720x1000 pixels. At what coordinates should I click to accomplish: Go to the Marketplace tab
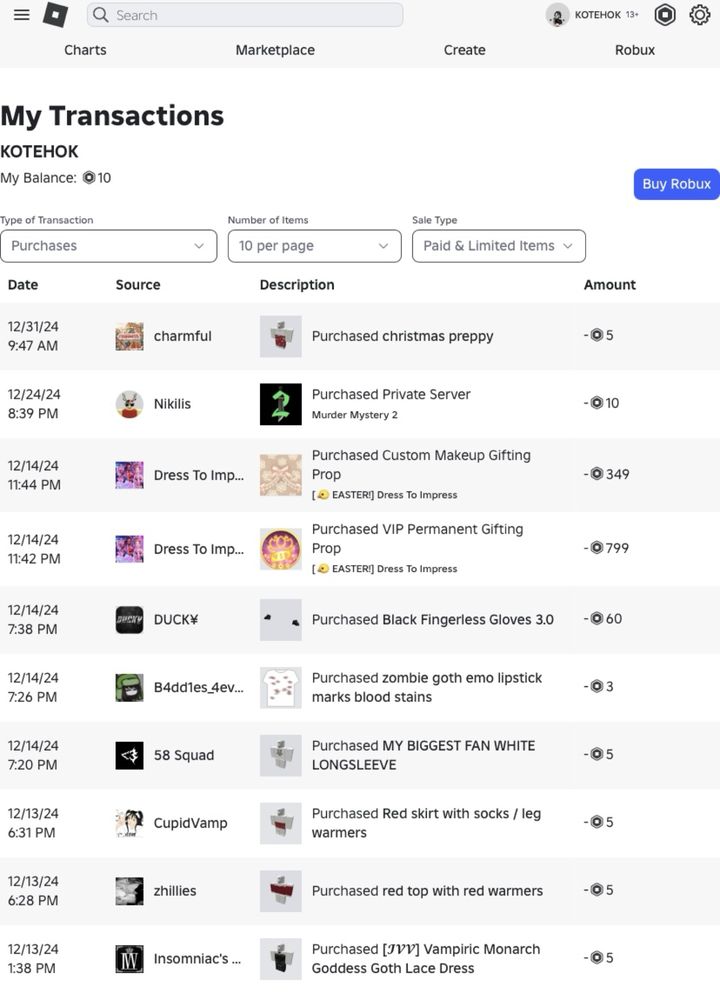tap(275, 50)
